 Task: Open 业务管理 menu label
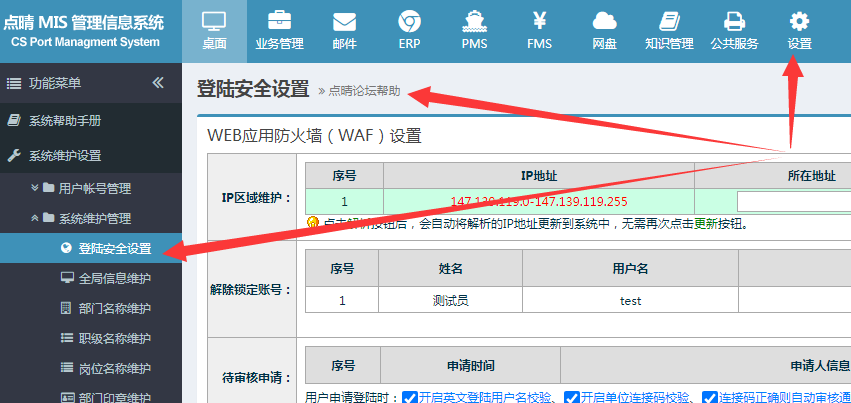(x=280, y=44)
